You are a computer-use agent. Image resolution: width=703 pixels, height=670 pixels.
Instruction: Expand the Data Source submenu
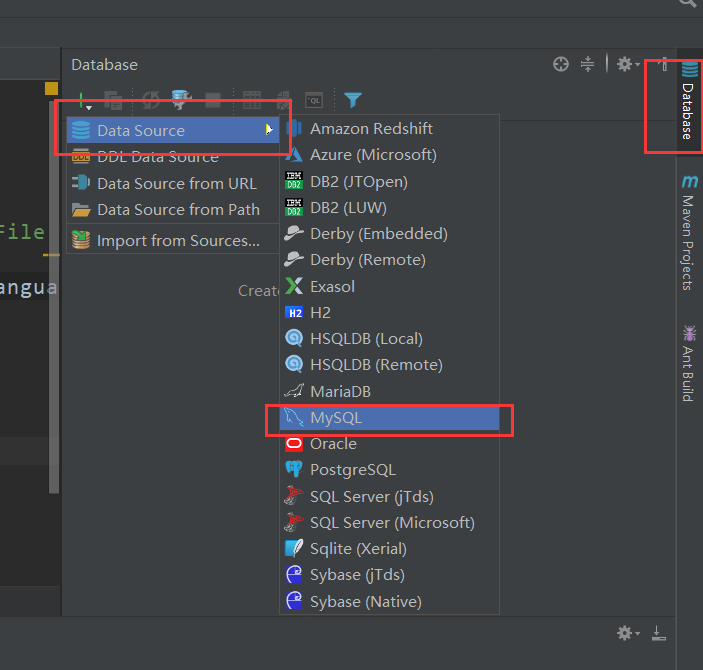coord(173,130)
